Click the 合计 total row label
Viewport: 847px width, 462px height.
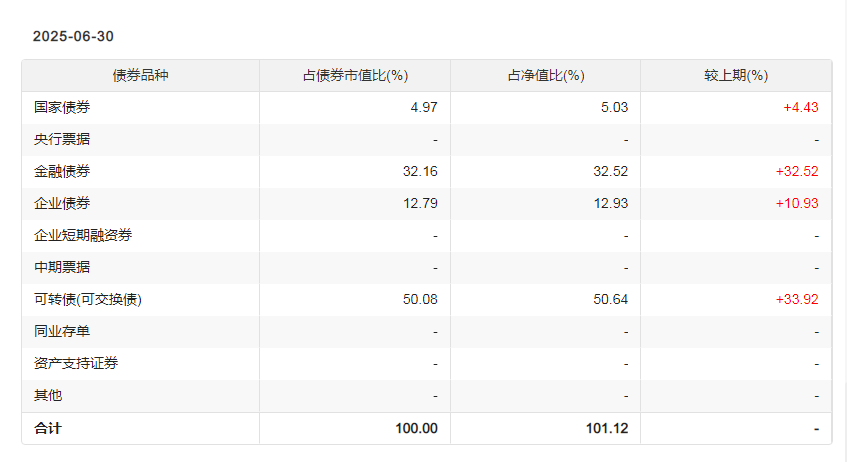[x=48, y=428]
